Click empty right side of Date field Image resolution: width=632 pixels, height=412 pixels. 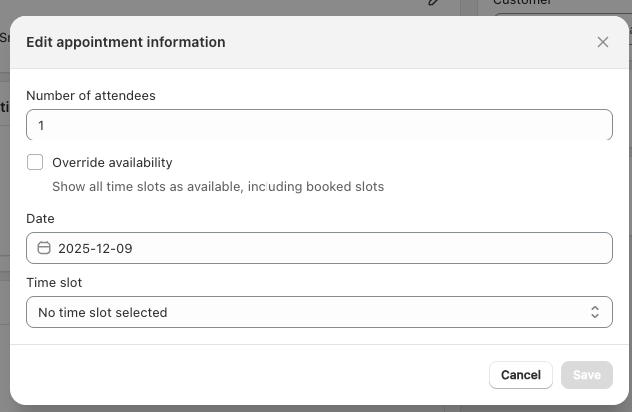450,248
